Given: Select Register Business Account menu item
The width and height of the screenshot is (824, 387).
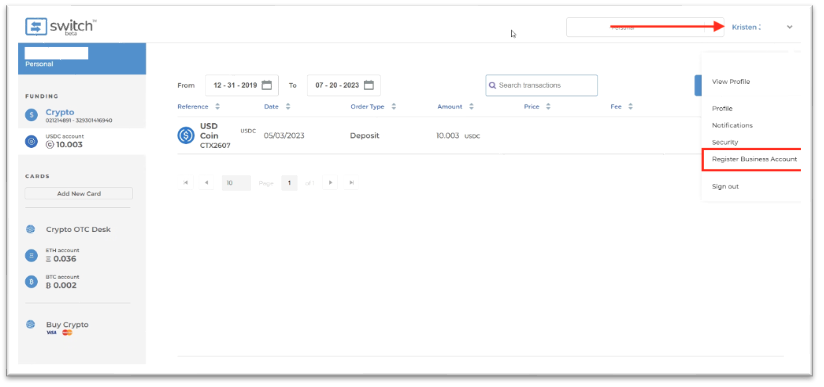Looking at the screenshot, I should coord(754,159).
